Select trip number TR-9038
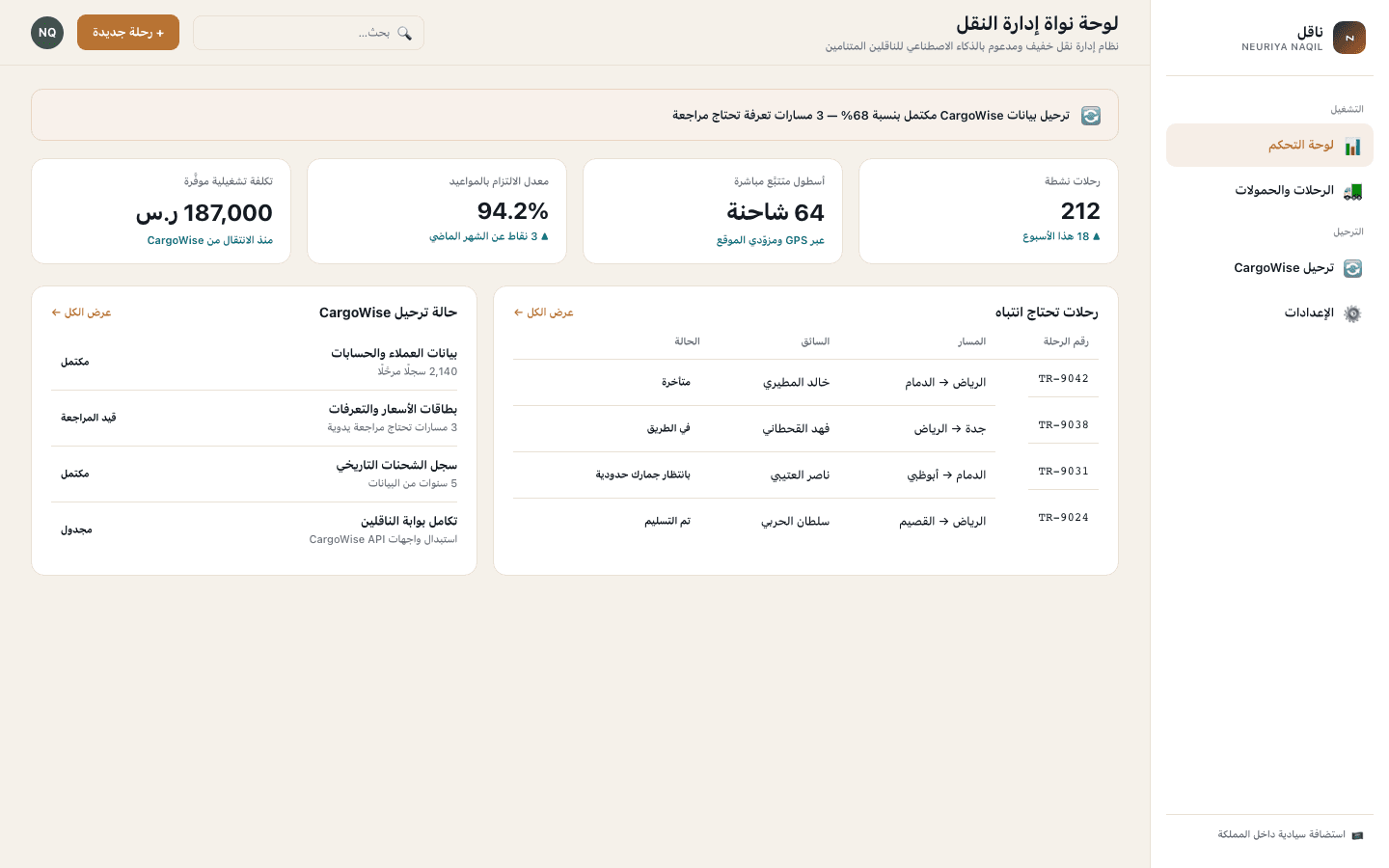The image size is (1389, 868). (x=1063, y=425)
